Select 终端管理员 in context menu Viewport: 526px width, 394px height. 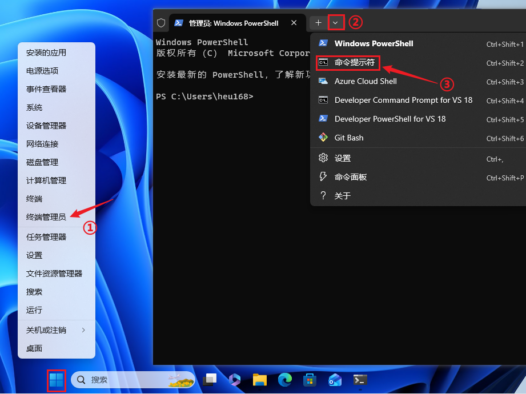[56, 217]
